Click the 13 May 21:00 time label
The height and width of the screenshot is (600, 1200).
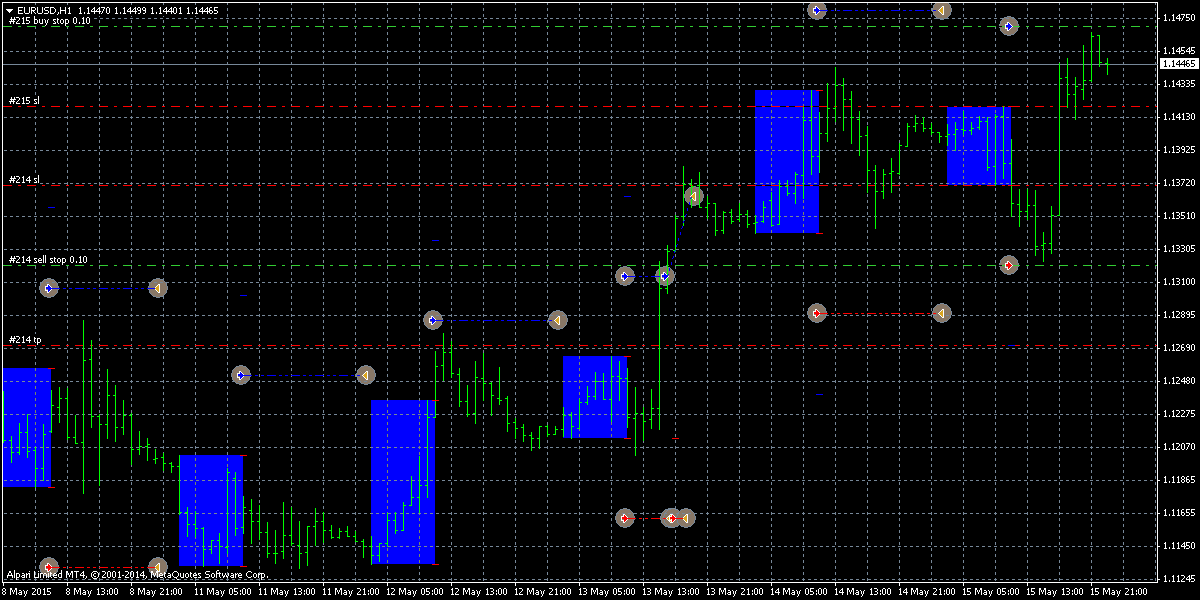coord(734,591)
